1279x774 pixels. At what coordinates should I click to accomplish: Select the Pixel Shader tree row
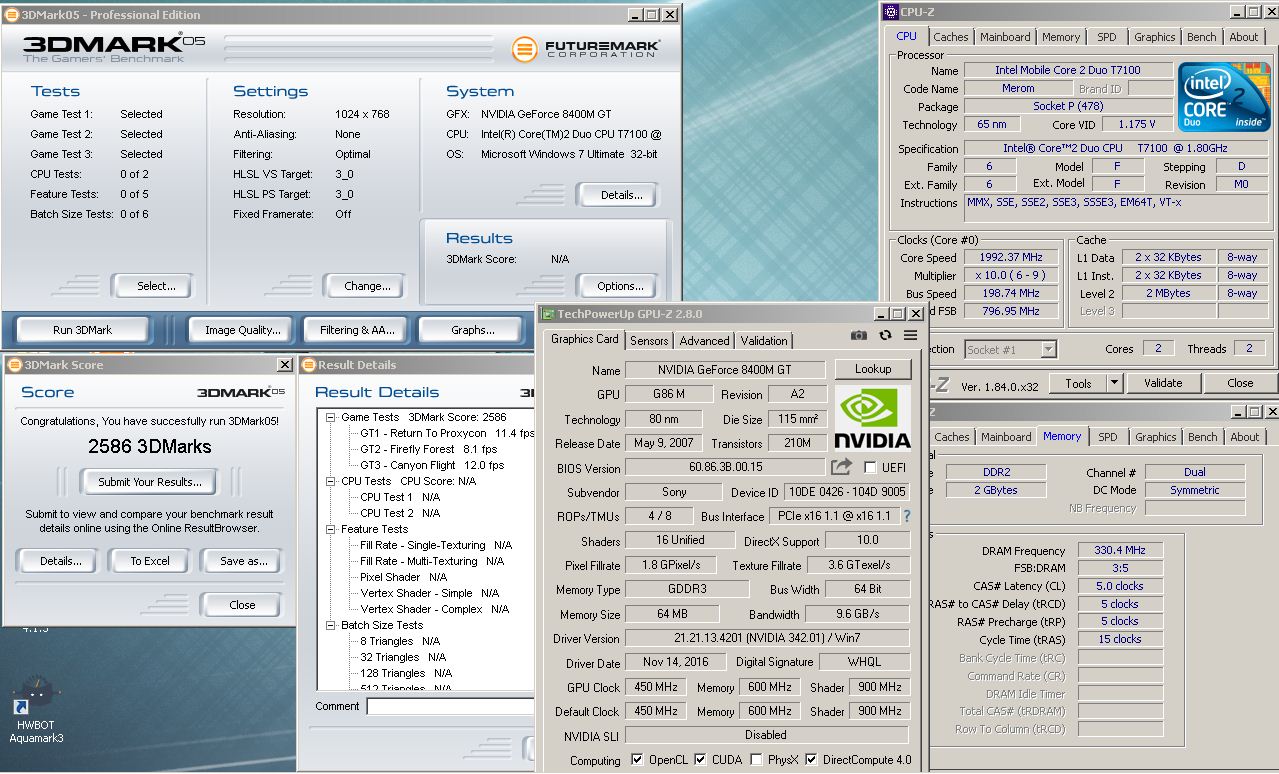pos(403,577)
